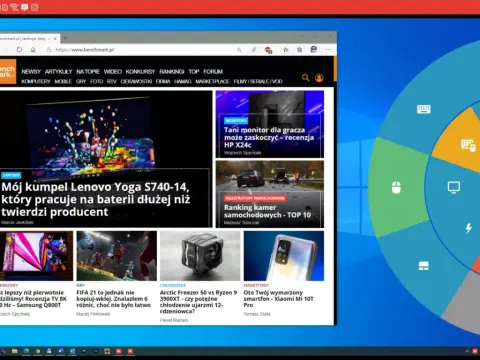The height and width of the screenshot is (360, 480).
Task: Click the browser address bar URL
Action: pyautogui.click(x=85, y=50)
